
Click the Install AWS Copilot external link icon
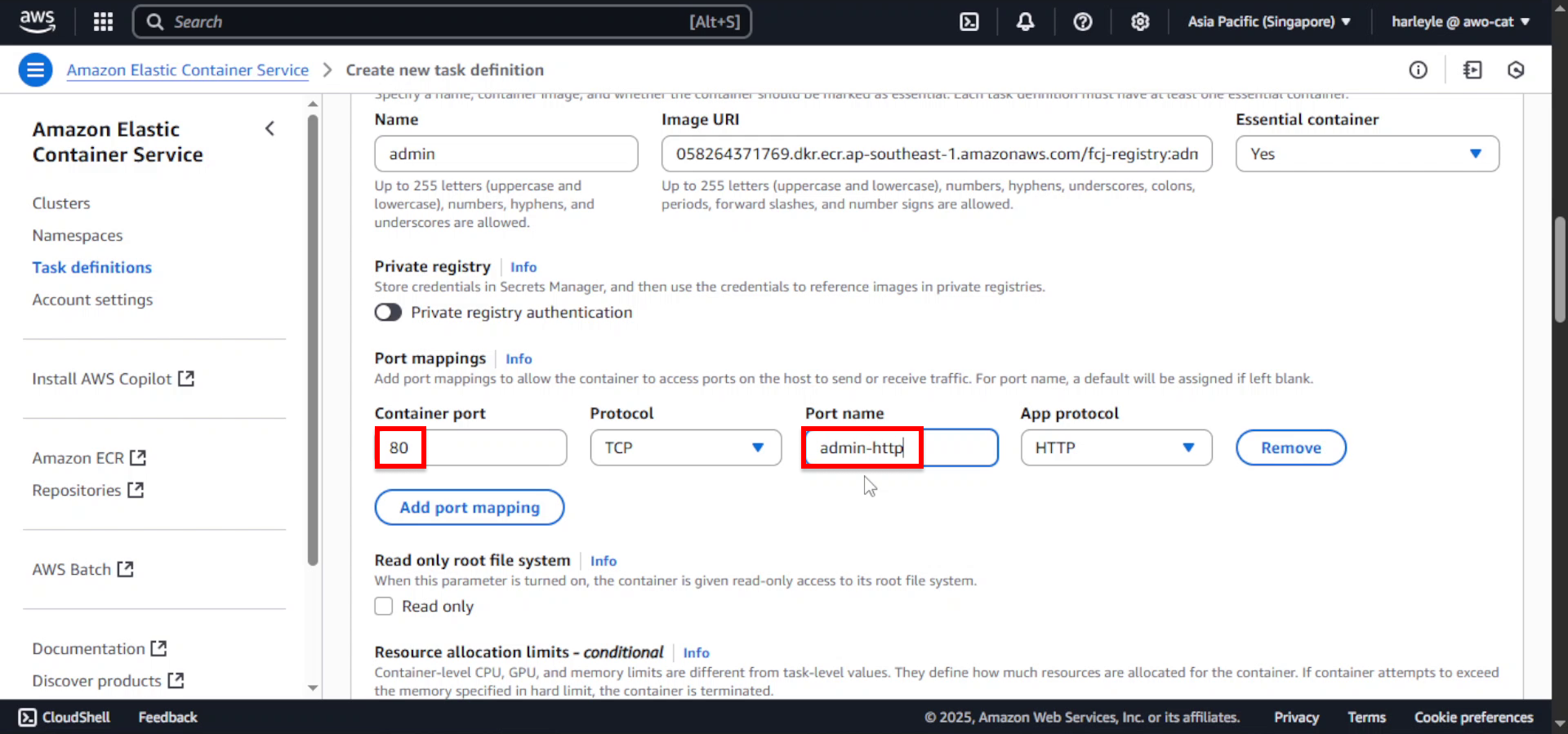186,379
